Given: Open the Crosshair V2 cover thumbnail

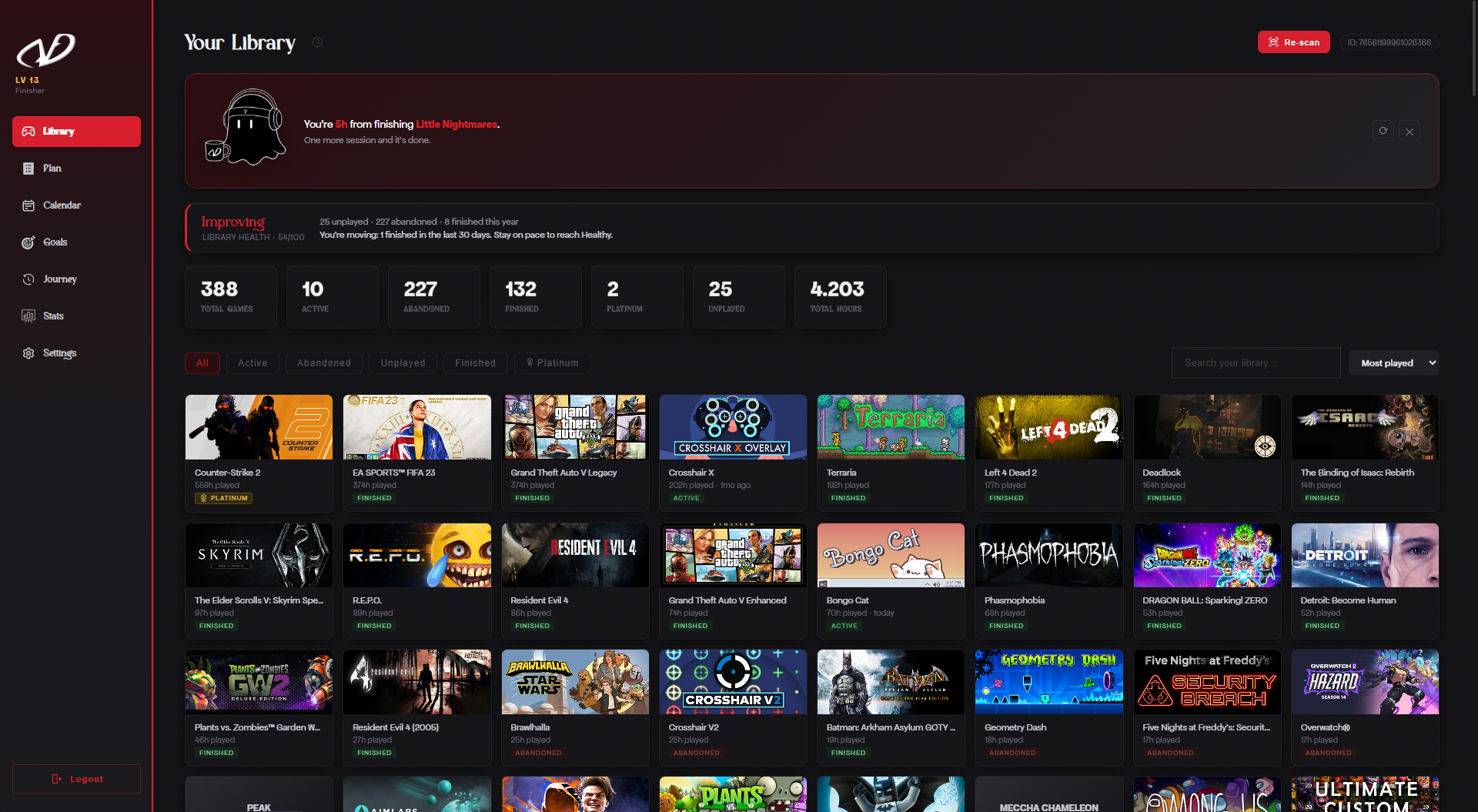Looking at the screenshot, I should point(733,682).
